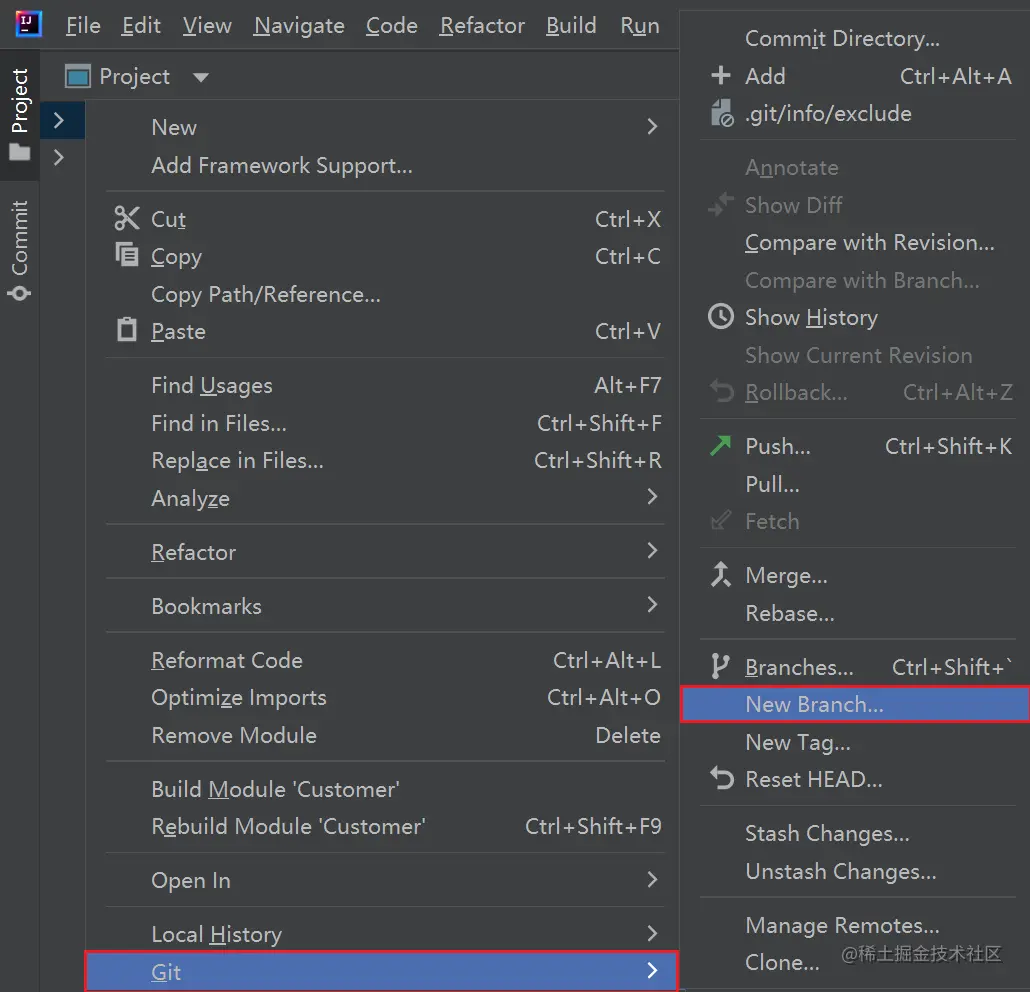The image size is (1030, 992).
Task: Open the Project view dropdown arrow
Action: coord(200,77)
